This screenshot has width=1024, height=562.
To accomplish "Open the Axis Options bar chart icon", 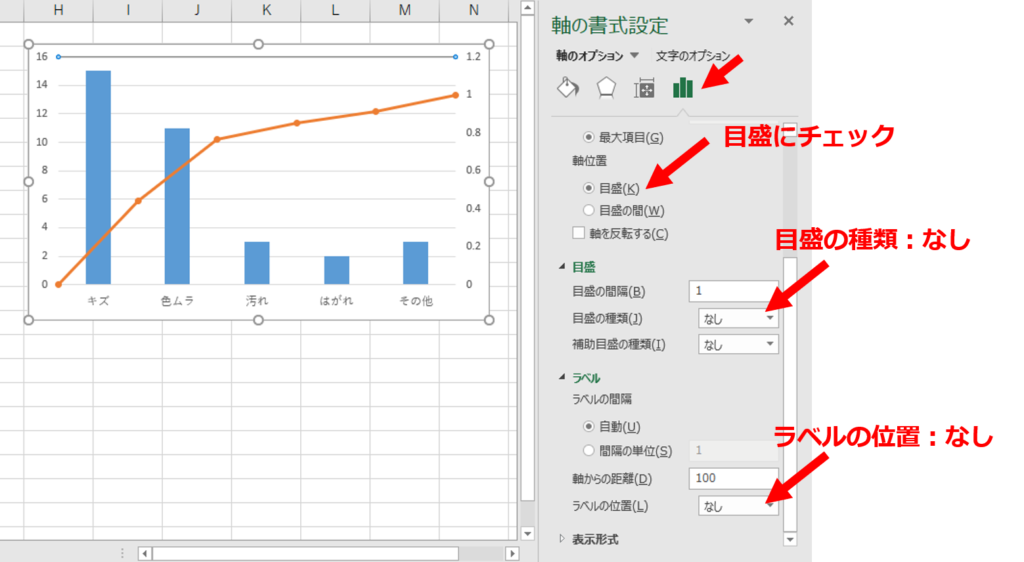I will tap(683, 88).
